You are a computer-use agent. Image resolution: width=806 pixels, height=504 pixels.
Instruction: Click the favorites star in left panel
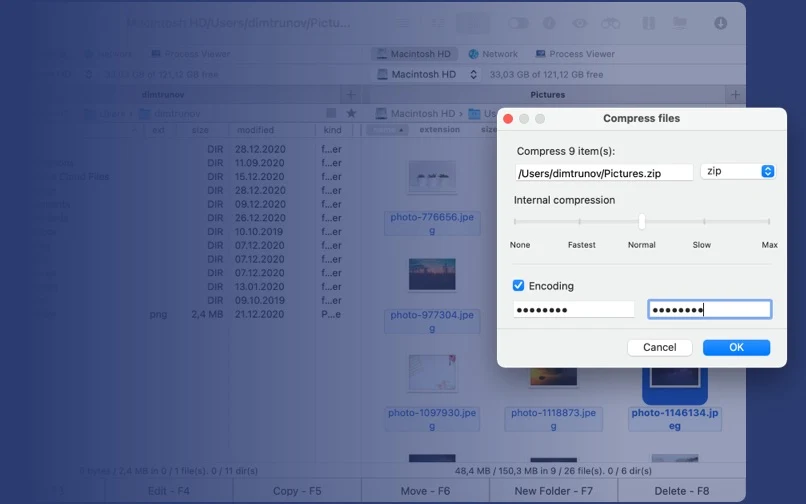351,113
